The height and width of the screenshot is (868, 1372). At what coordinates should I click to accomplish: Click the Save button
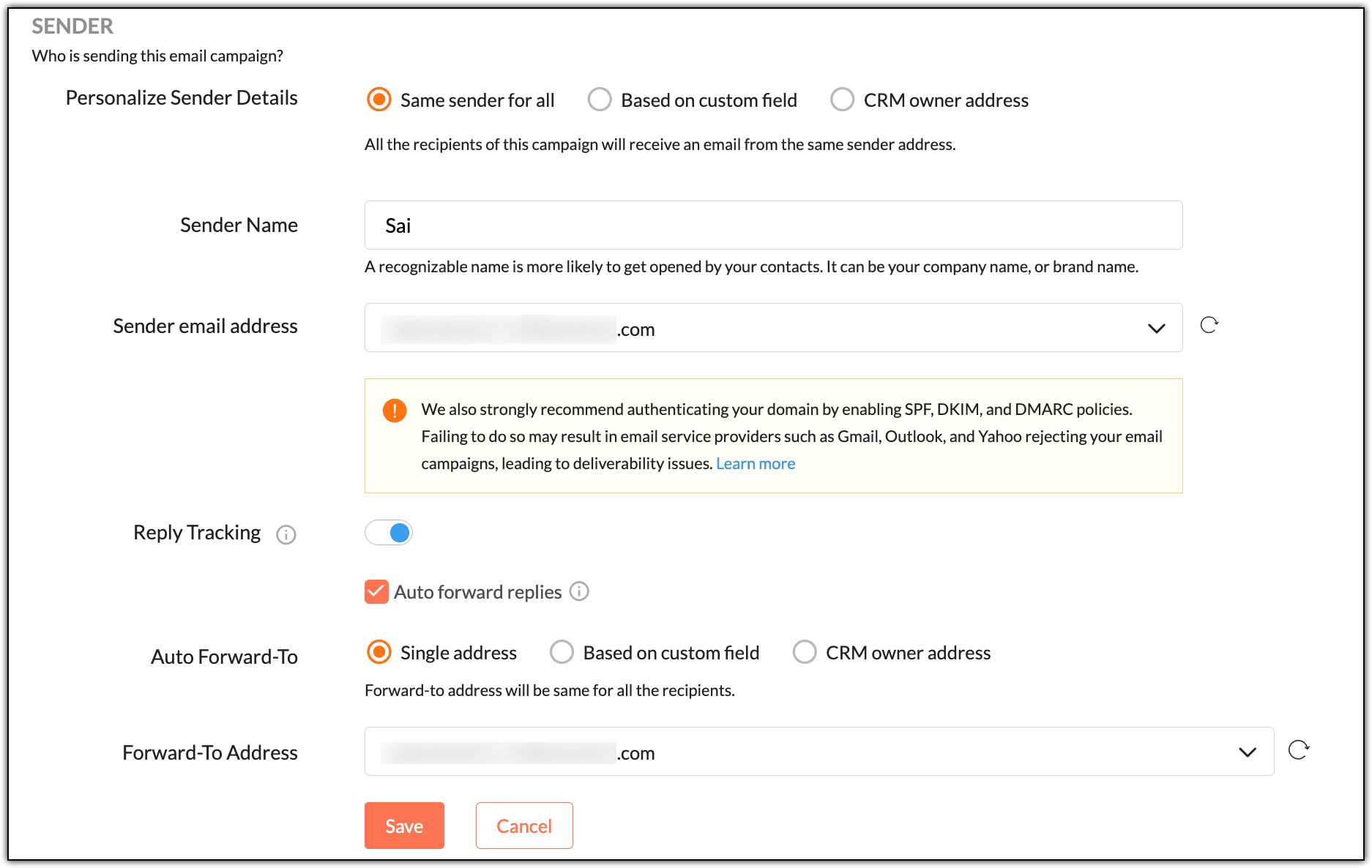(404, 826)
